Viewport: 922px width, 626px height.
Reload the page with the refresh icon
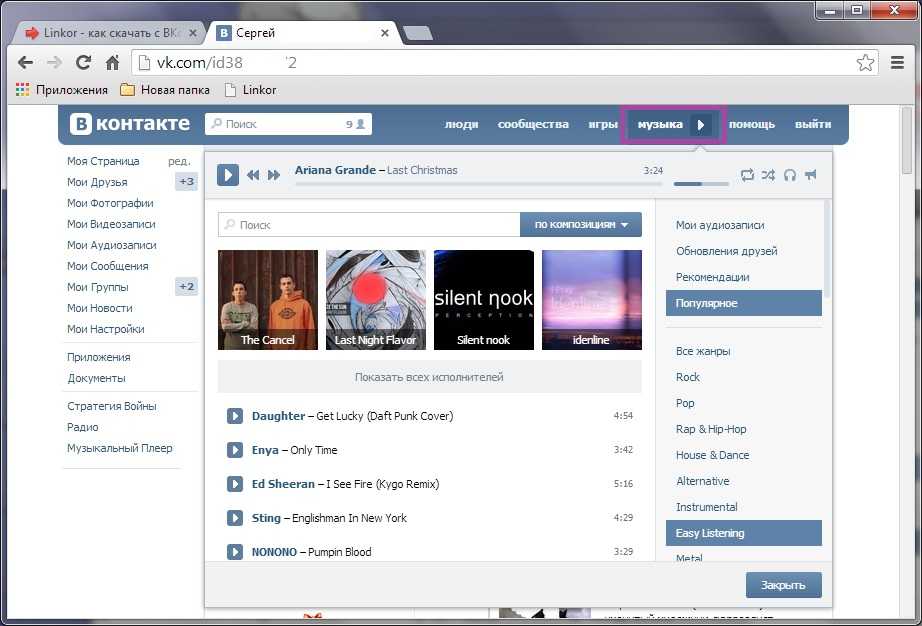point(83,62)
